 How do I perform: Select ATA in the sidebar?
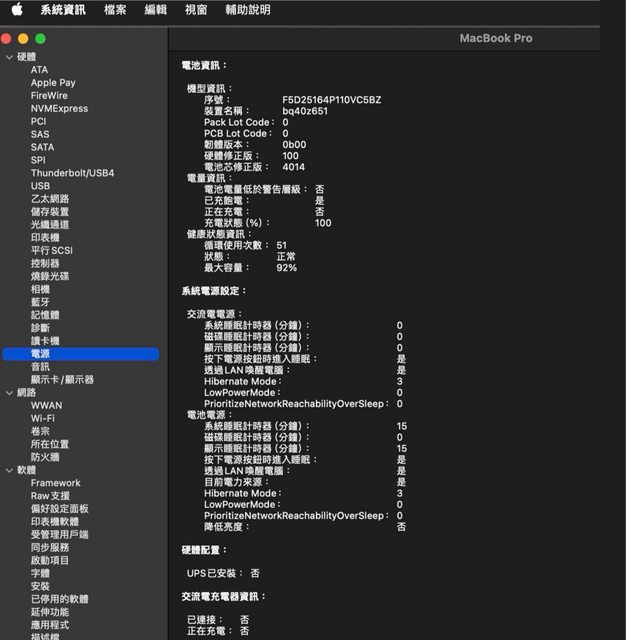pyautogui.click(x=39, y=70)
